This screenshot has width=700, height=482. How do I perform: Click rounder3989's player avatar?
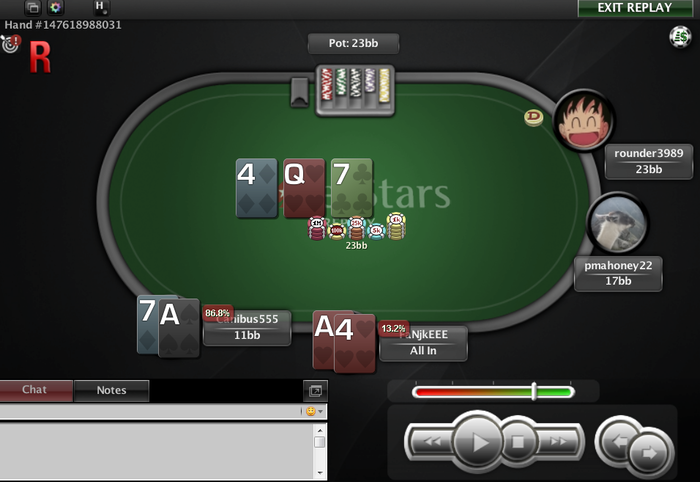(583, 120)
